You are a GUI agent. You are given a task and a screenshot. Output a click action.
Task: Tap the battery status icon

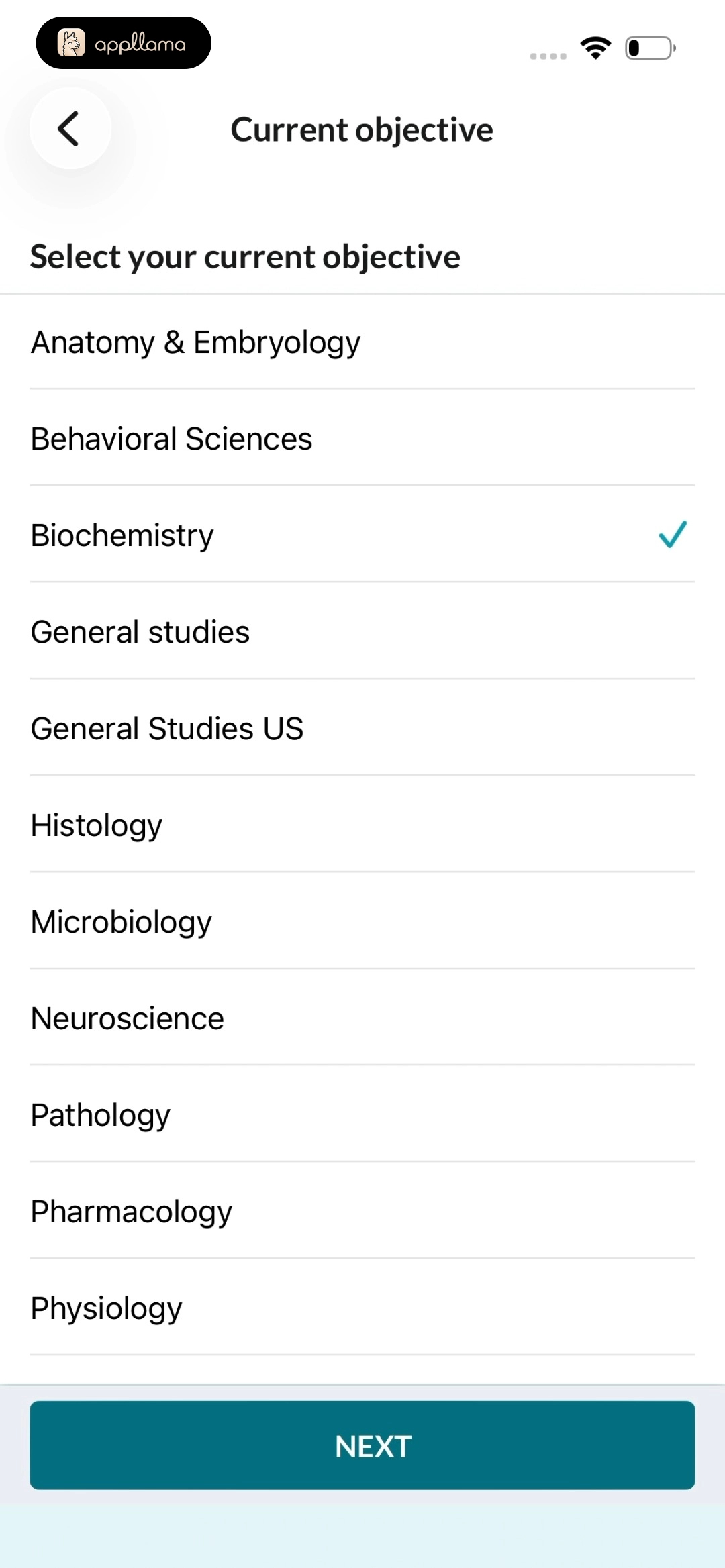650,48
